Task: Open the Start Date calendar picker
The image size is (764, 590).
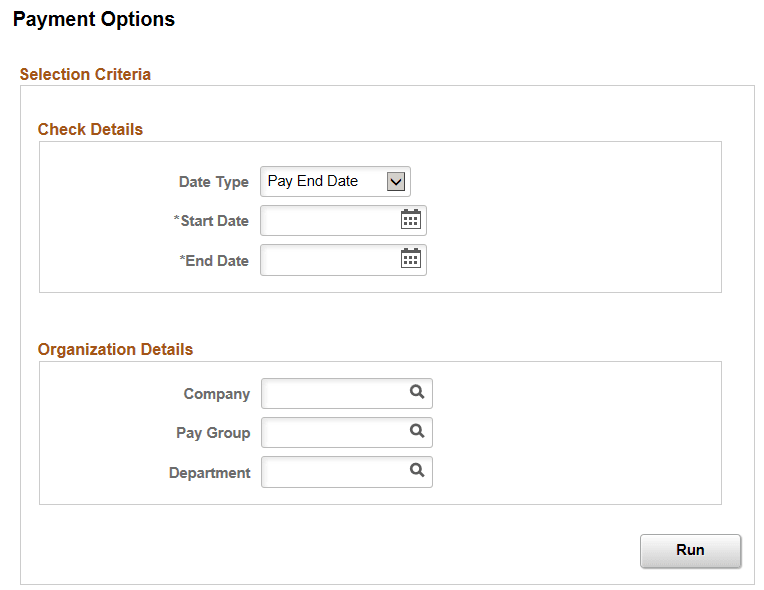Action: [x=410, y=220]
